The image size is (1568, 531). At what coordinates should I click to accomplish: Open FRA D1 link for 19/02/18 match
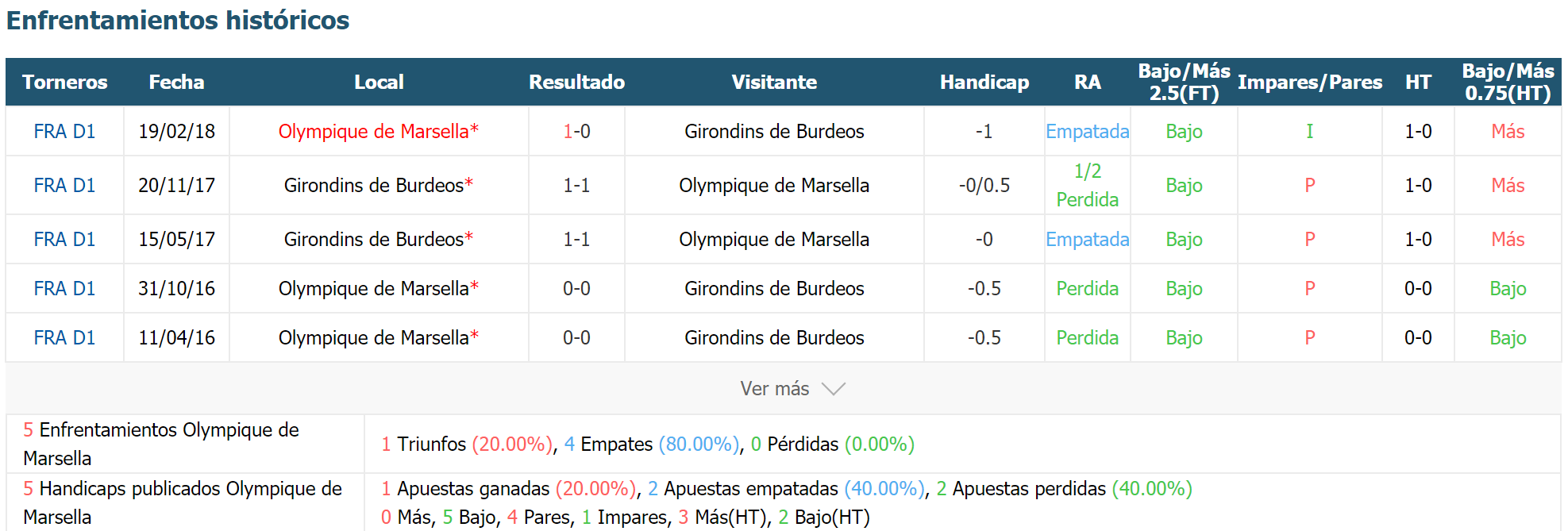[64, 132]
